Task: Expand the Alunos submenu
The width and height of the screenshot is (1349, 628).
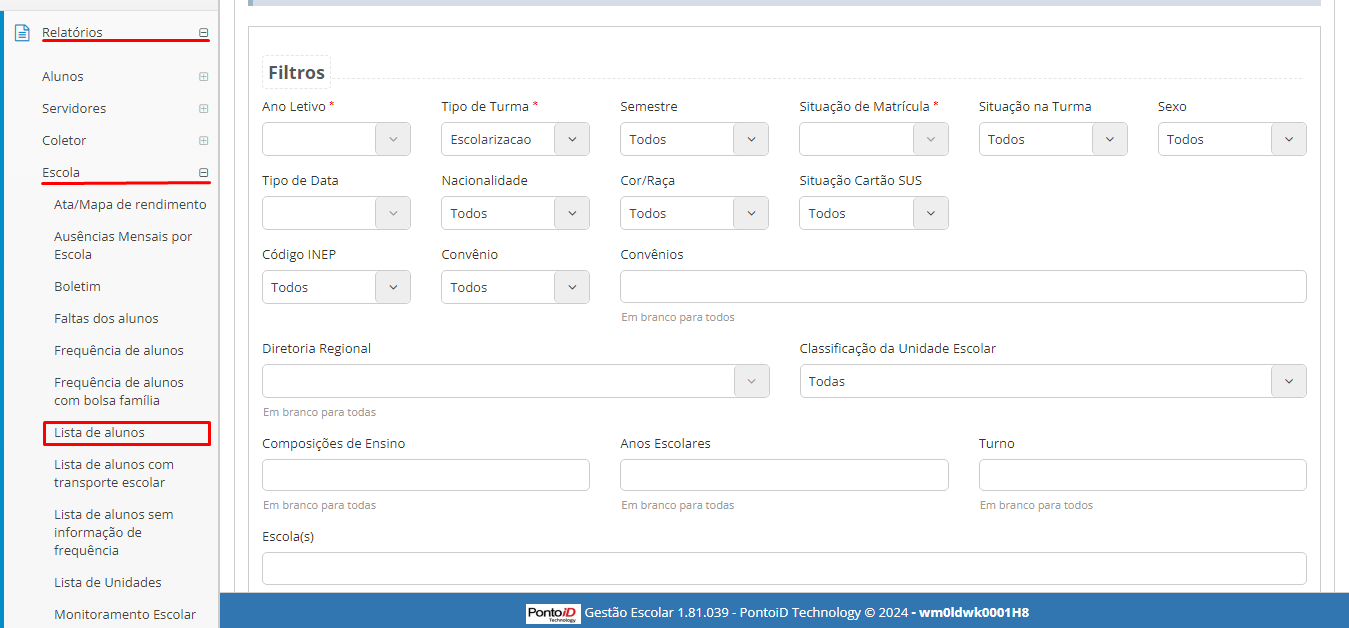Action: [x=204, y=77]
